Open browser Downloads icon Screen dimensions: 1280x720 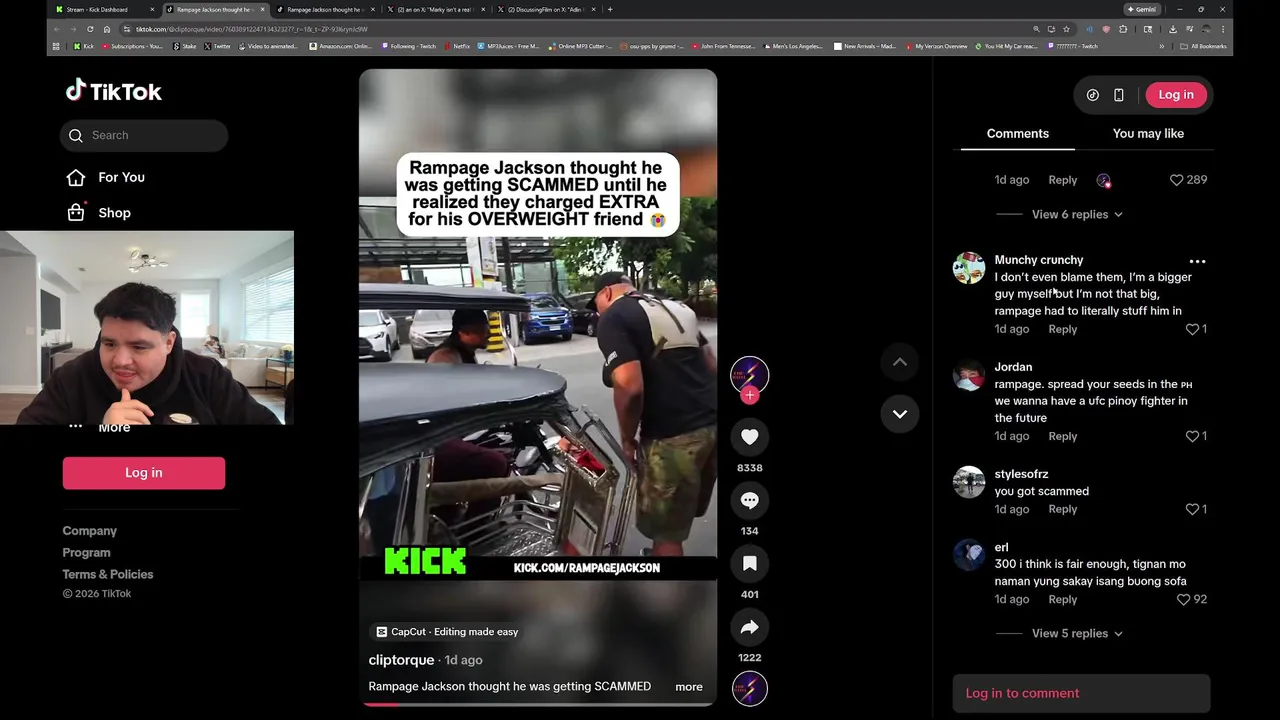1172,29
